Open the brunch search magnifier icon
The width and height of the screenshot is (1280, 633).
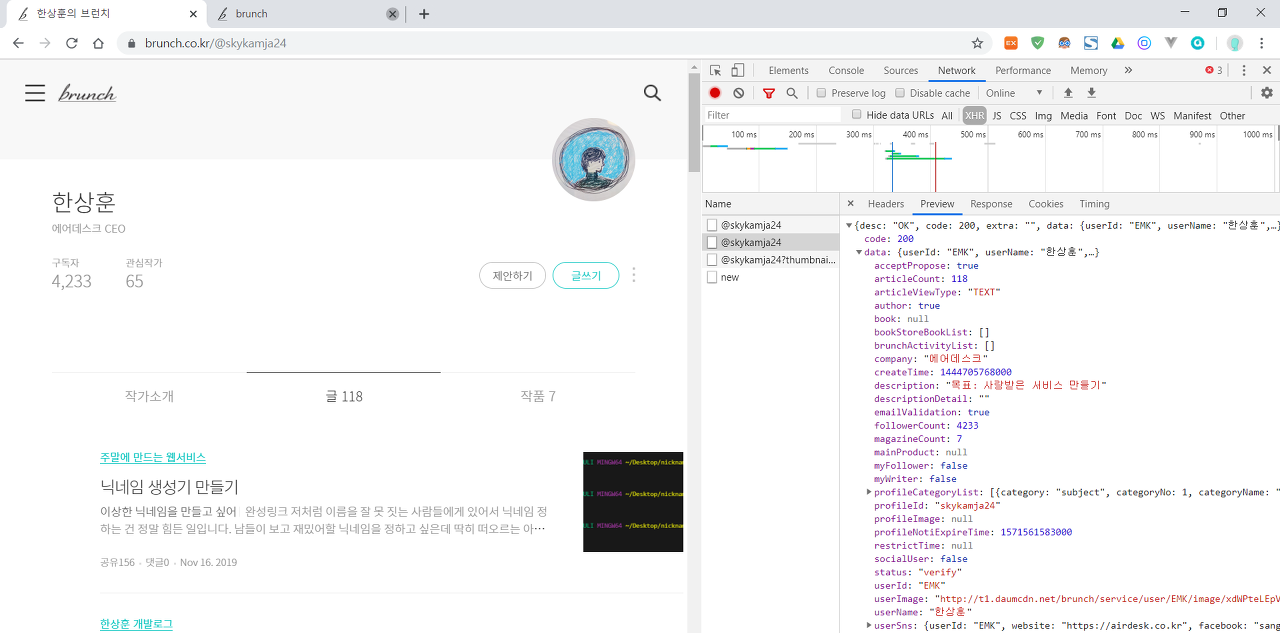652,93
